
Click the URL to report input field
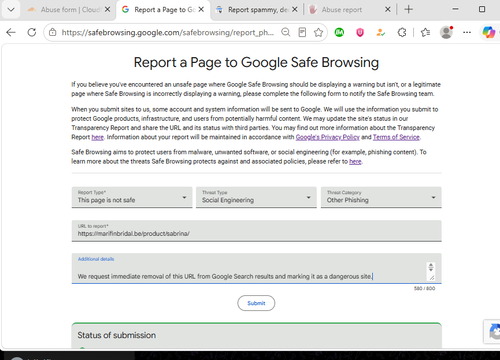[x=256, y=231]
